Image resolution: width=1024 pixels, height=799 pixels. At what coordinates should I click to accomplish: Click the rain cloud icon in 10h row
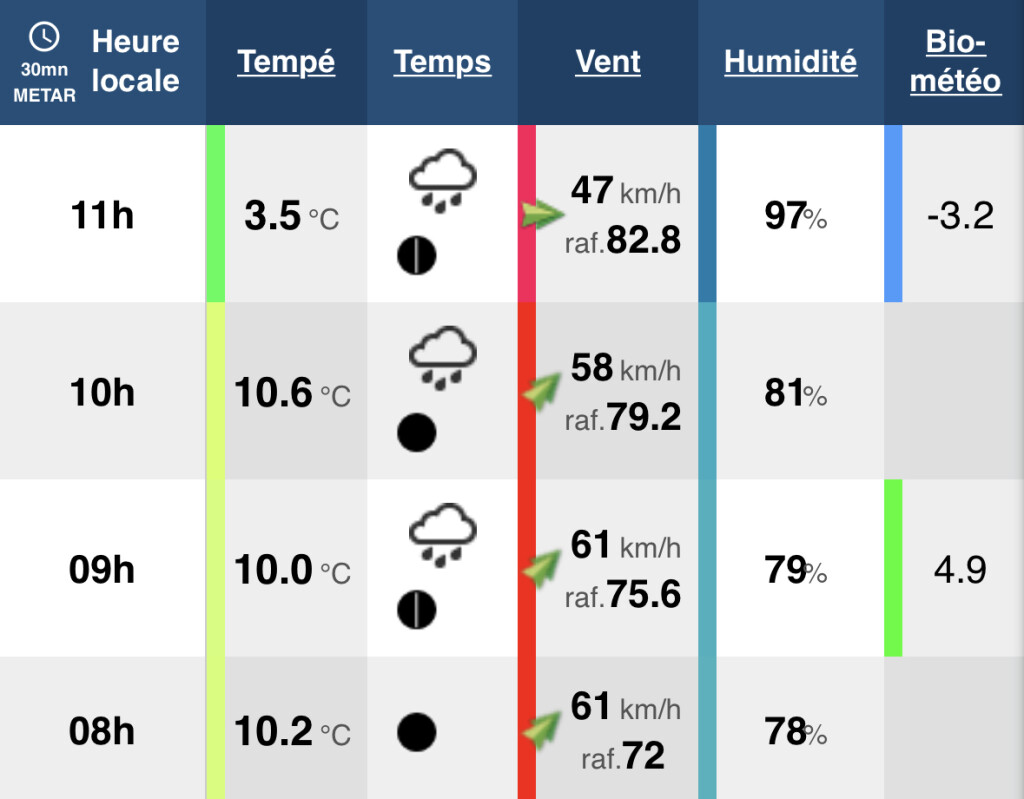click(x=443, y=358)
